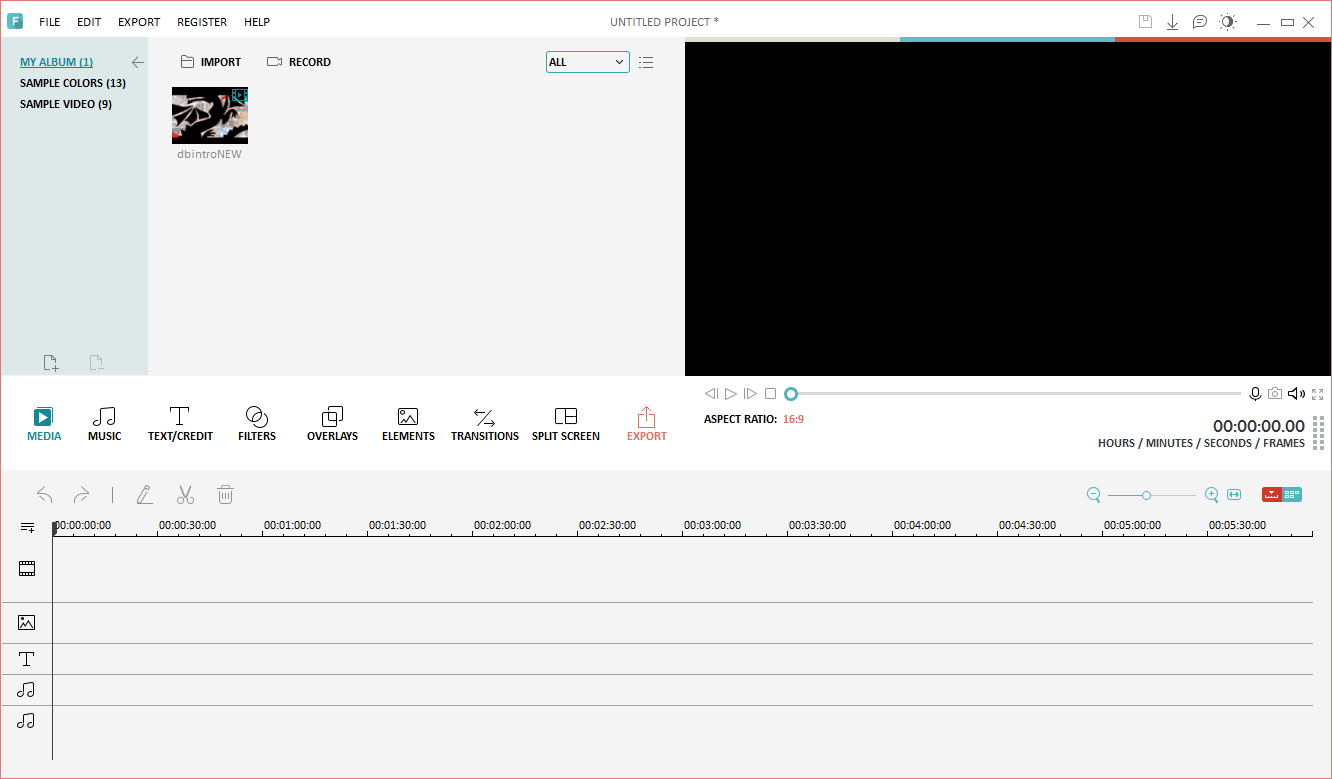1332x779 pixels.
Task: Open the Overlays library
Action: point(332,423)
